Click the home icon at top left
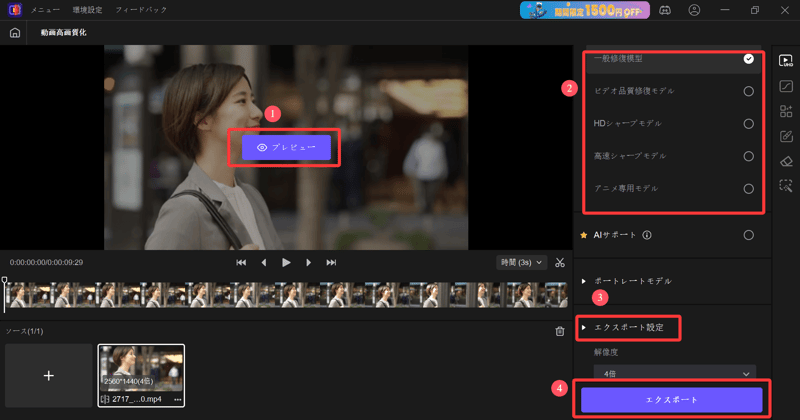The height and width of the screenshot is (420, 800). [x=14, y=32]
